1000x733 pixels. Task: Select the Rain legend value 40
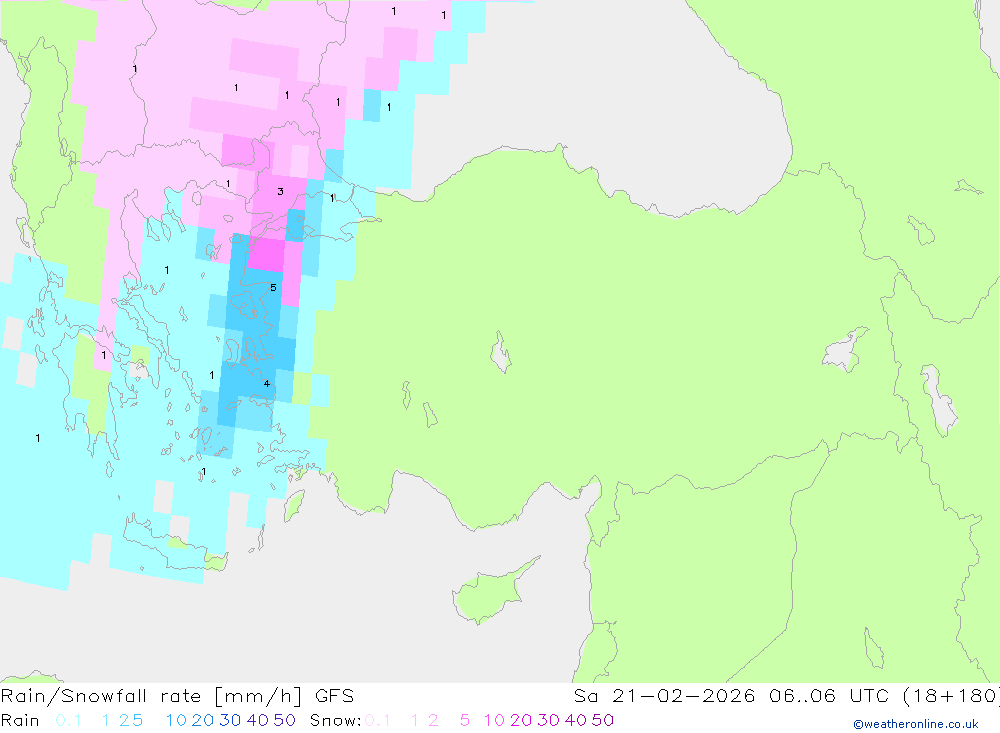(258, 720)
